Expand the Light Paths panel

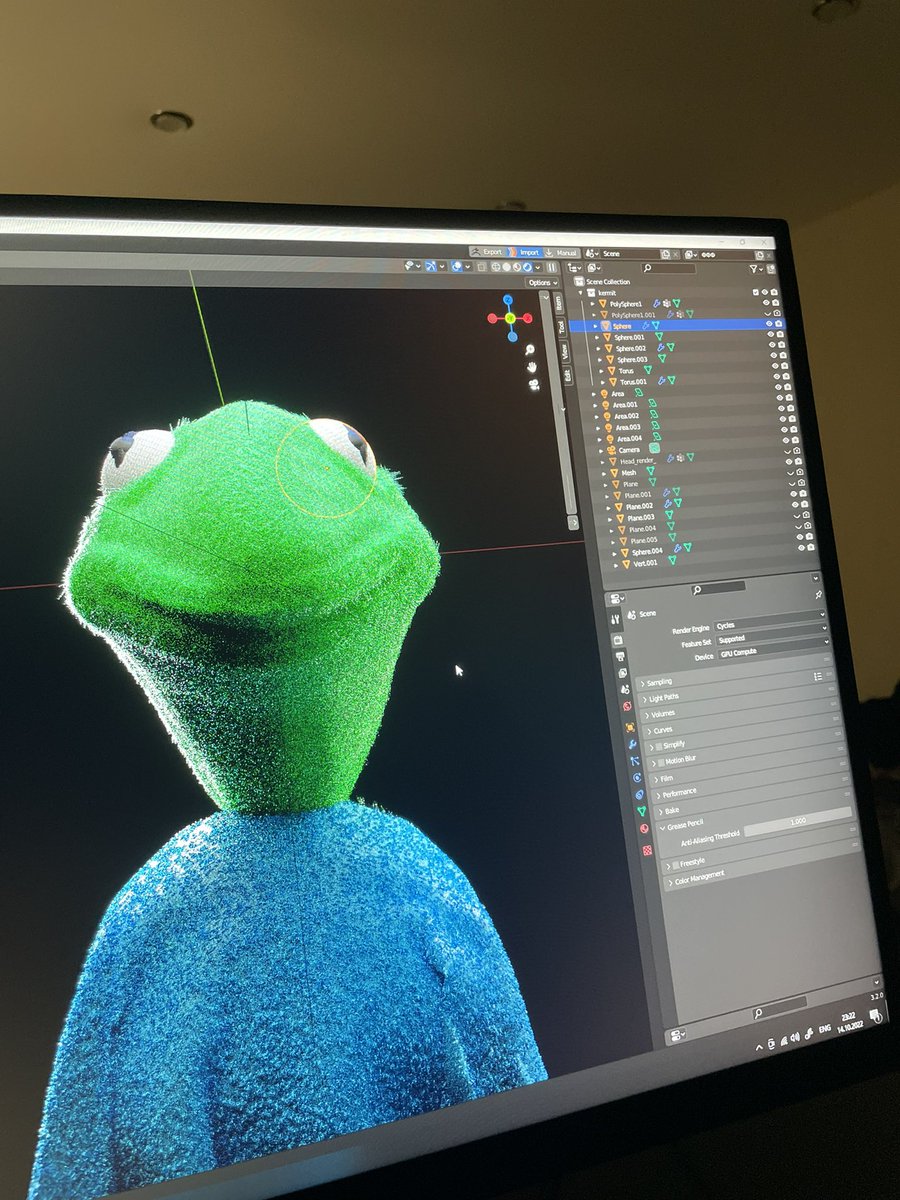pos(644,699)
